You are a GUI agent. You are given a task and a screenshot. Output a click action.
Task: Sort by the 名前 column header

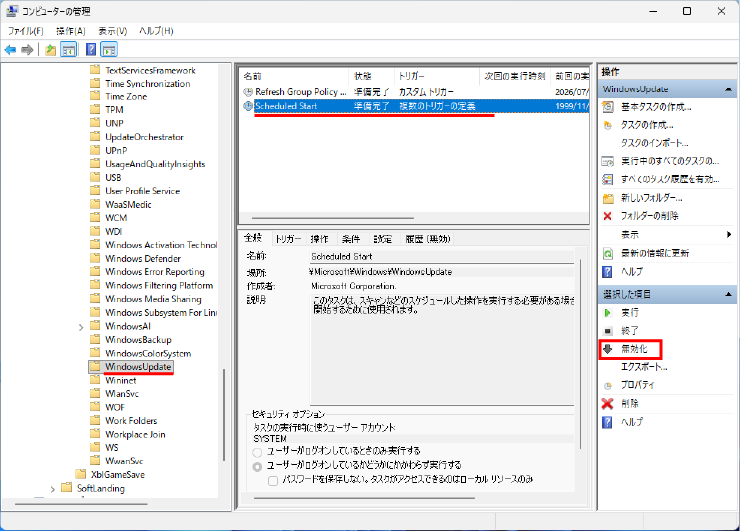(294, 76)
